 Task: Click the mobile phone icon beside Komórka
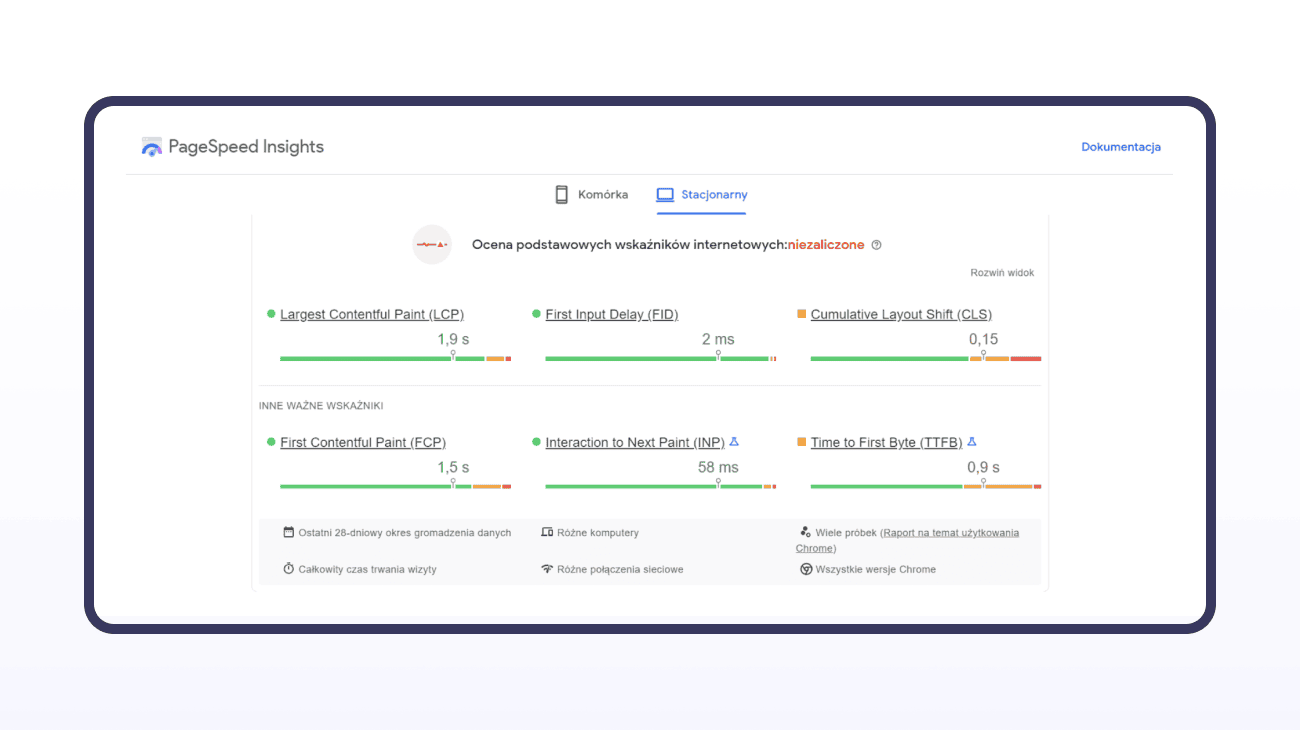point(562,194)
